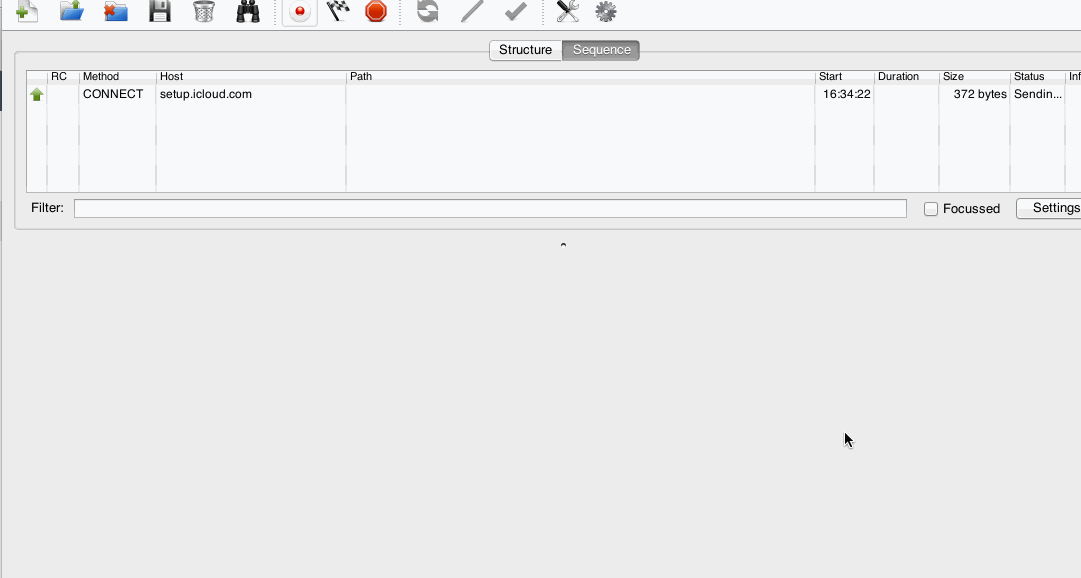1081x578 pixels.
Task: Click the 16:34:22 start time cell
Action: (847, 94)
